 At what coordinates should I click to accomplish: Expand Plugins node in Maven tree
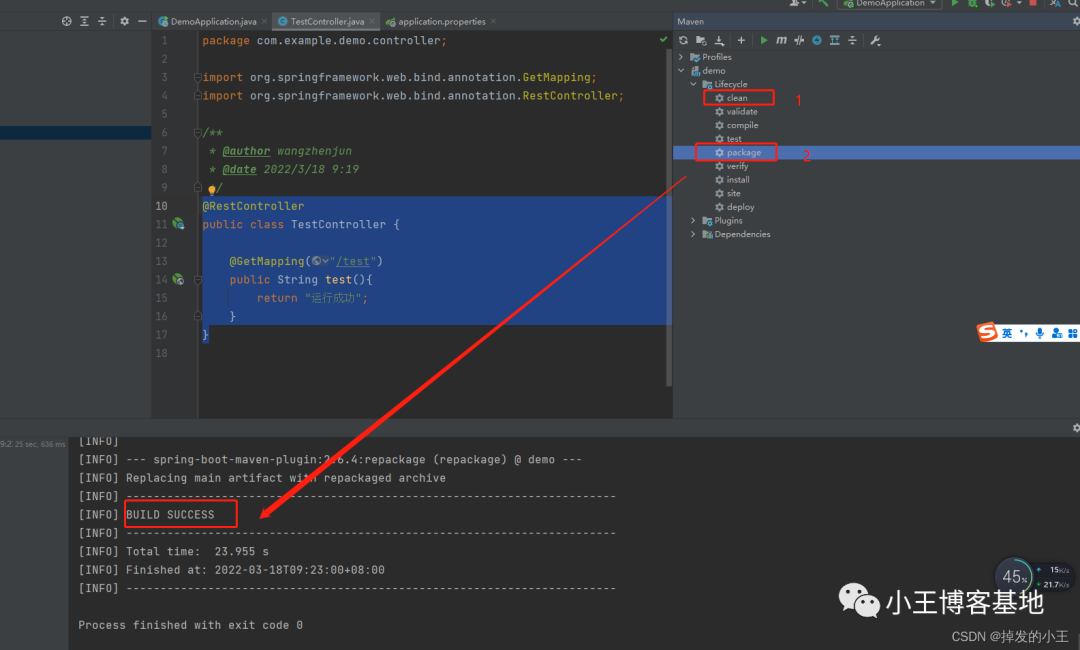694,220
